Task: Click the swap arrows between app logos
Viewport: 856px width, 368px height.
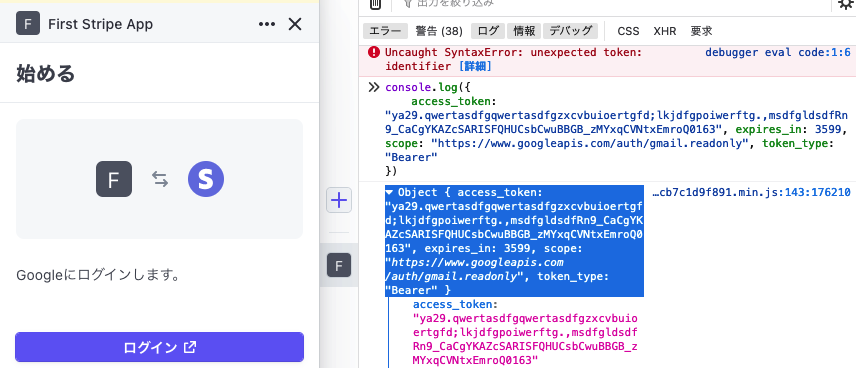Action: (160, 179)
